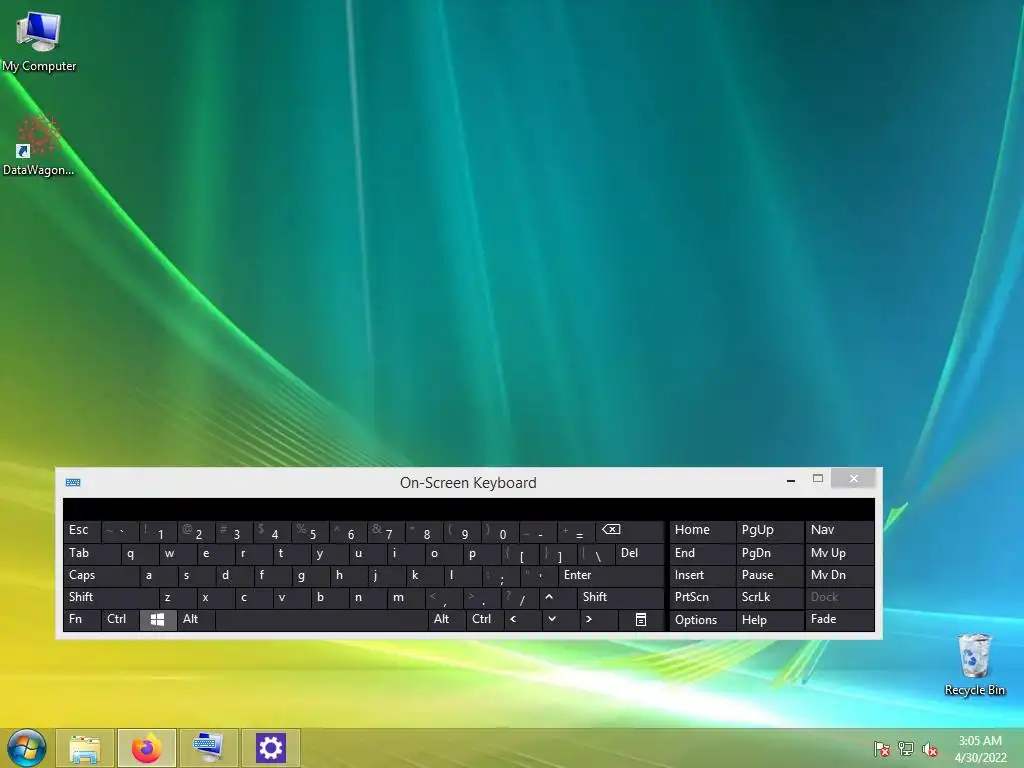This screenshot has width=1024, height=768.
Task: Toggle the right Alt key
Action: [x=447, y=620]
